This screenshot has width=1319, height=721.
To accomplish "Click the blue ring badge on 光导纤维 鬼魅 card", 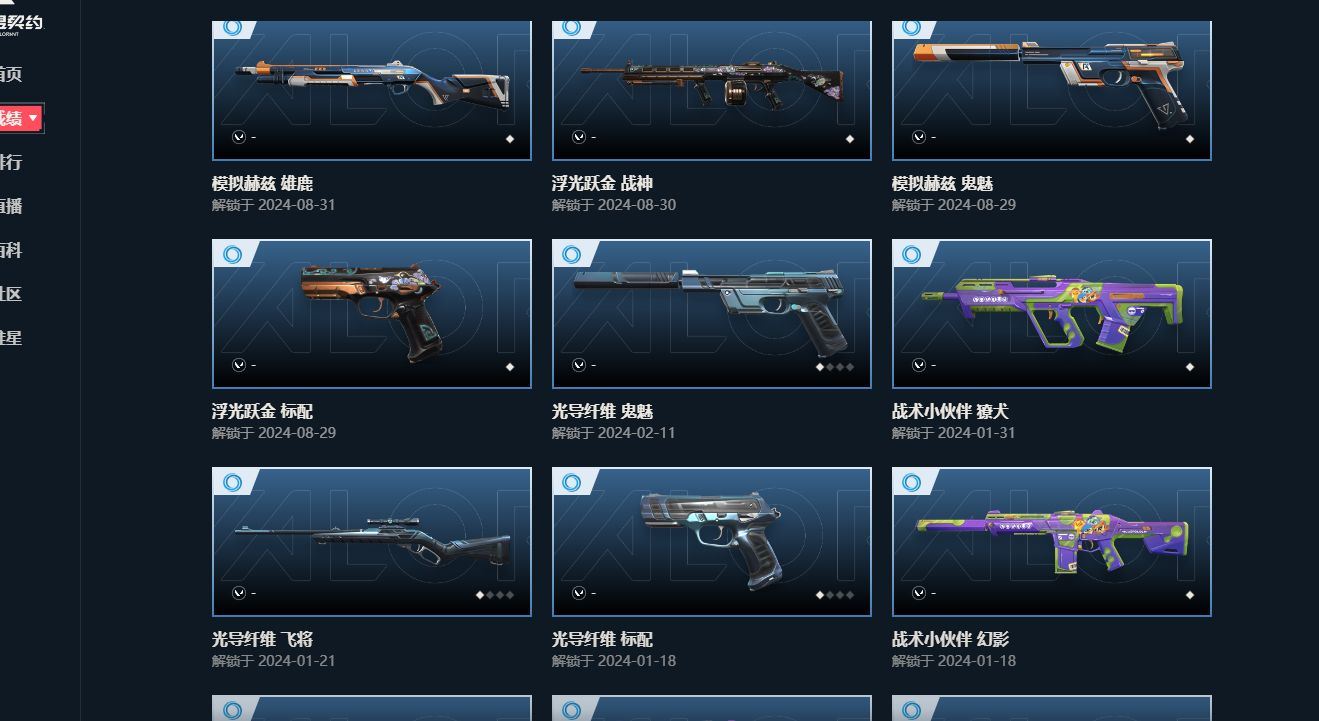I will coord(572,255).
